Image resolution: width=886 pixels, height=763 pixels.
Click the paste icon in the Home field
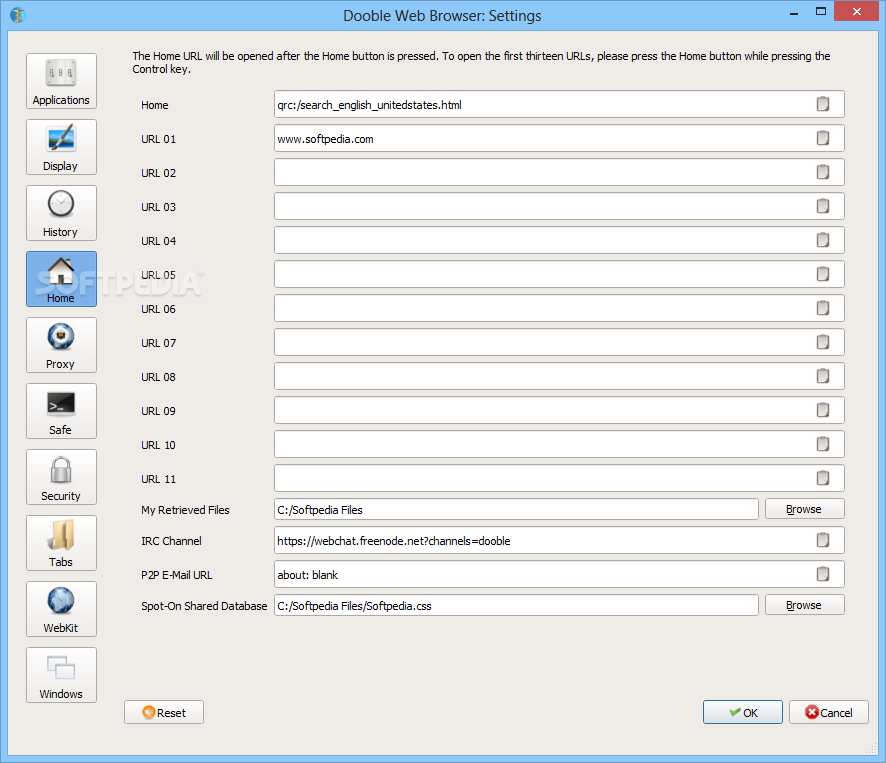[x=823, y=104]
